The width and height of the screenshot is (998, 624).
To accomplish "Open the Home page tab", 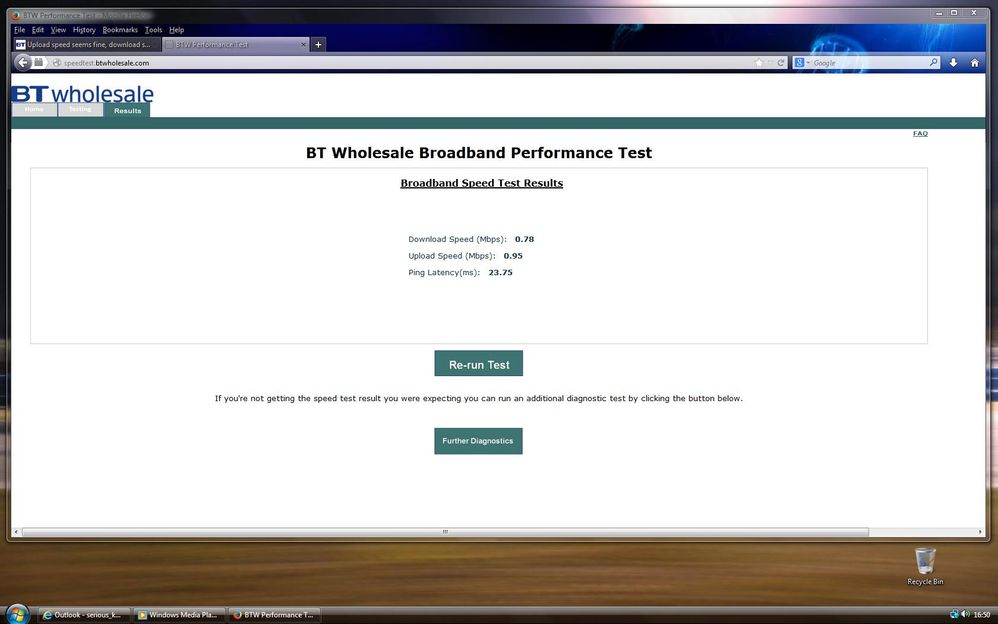I will [x=34, y=110].
